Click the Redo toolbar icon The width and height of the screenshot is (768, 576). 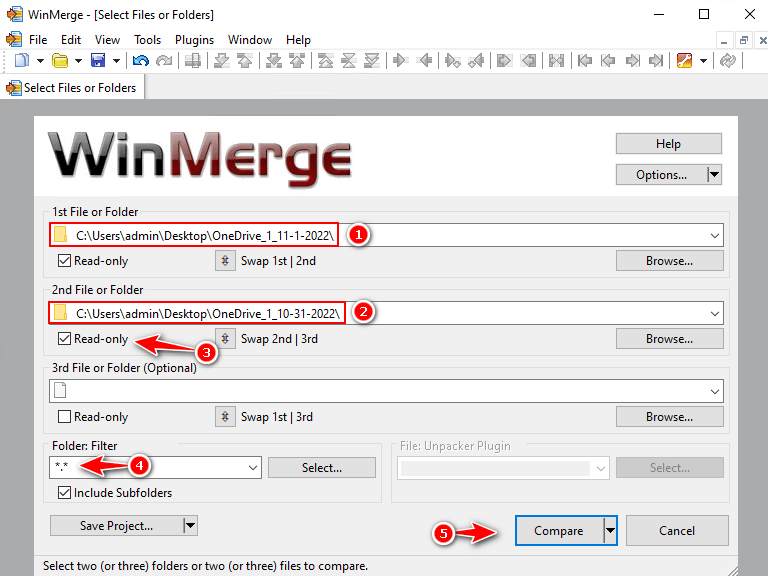point(164,61)
